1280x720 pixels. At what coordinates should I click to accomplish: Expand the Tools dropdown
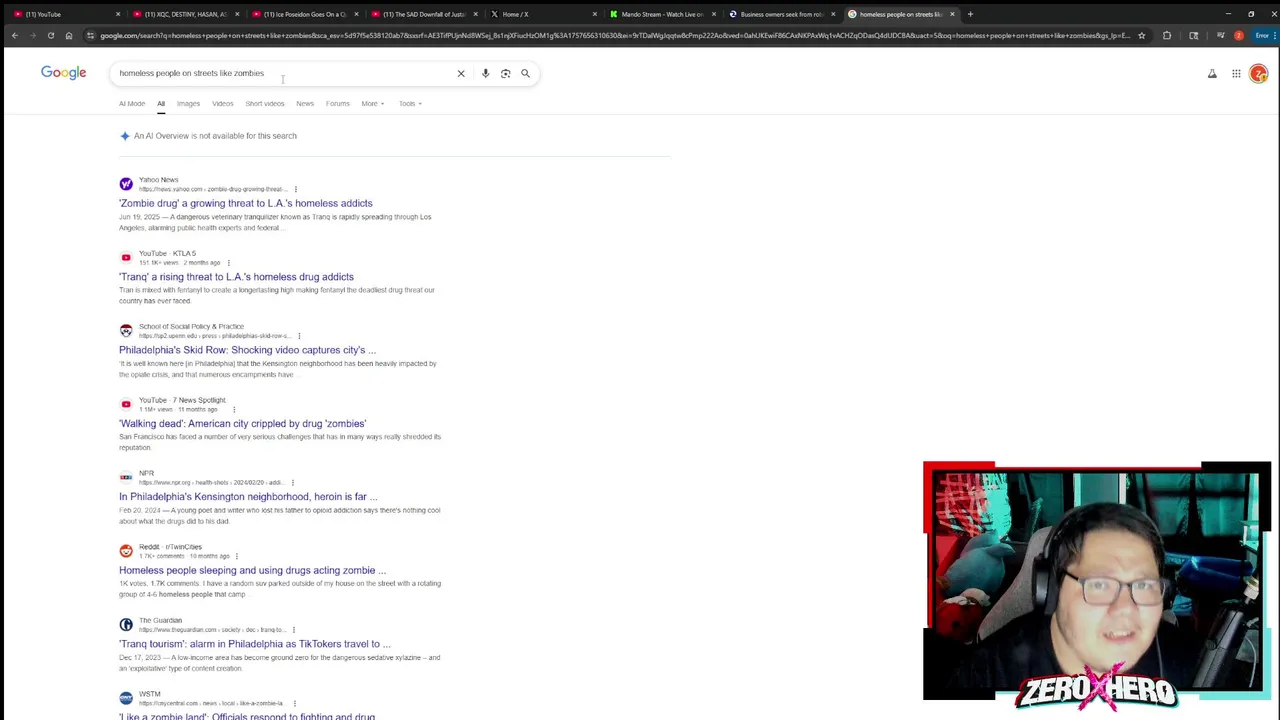point(410,103)
